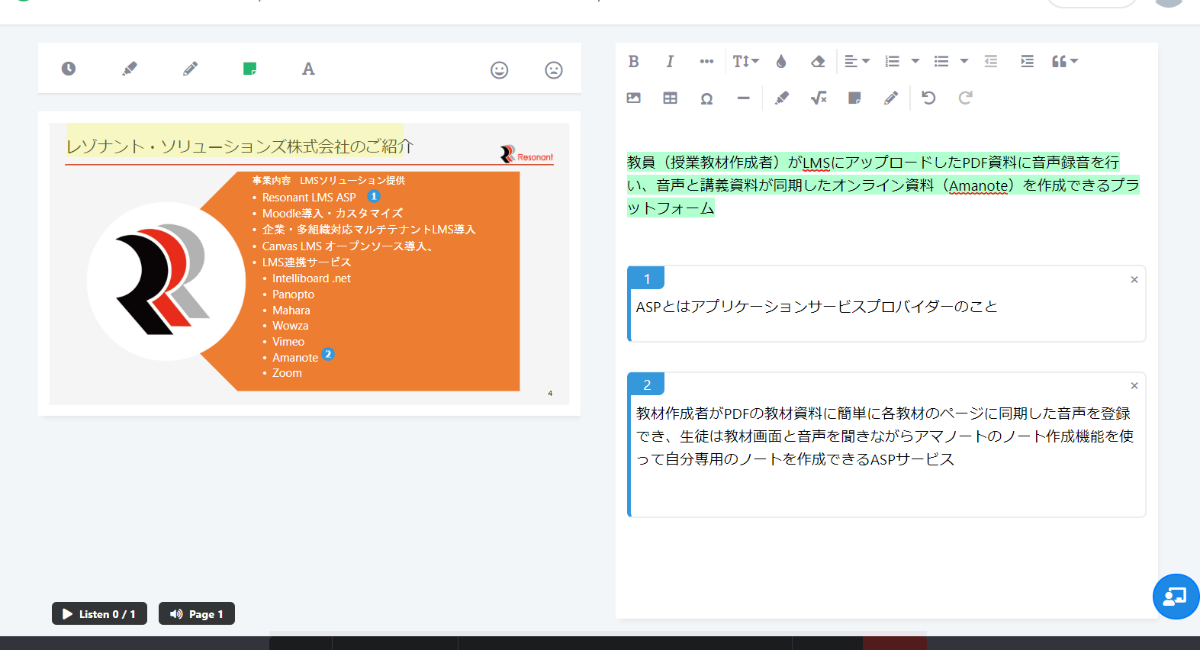Open the text alignment dropdown
1200x650 pixels.
point(856,61)
